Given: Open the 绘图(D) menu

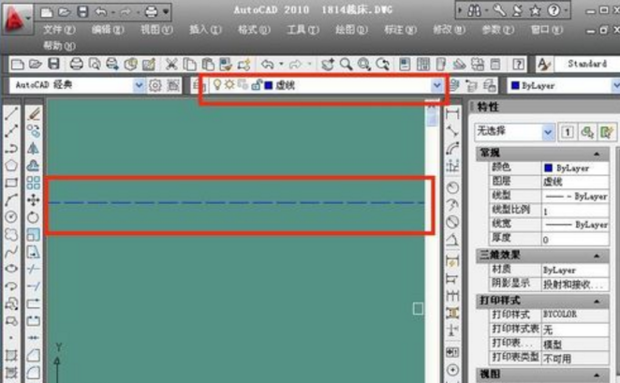Looking at the screenshot, I should click(351, 30).
